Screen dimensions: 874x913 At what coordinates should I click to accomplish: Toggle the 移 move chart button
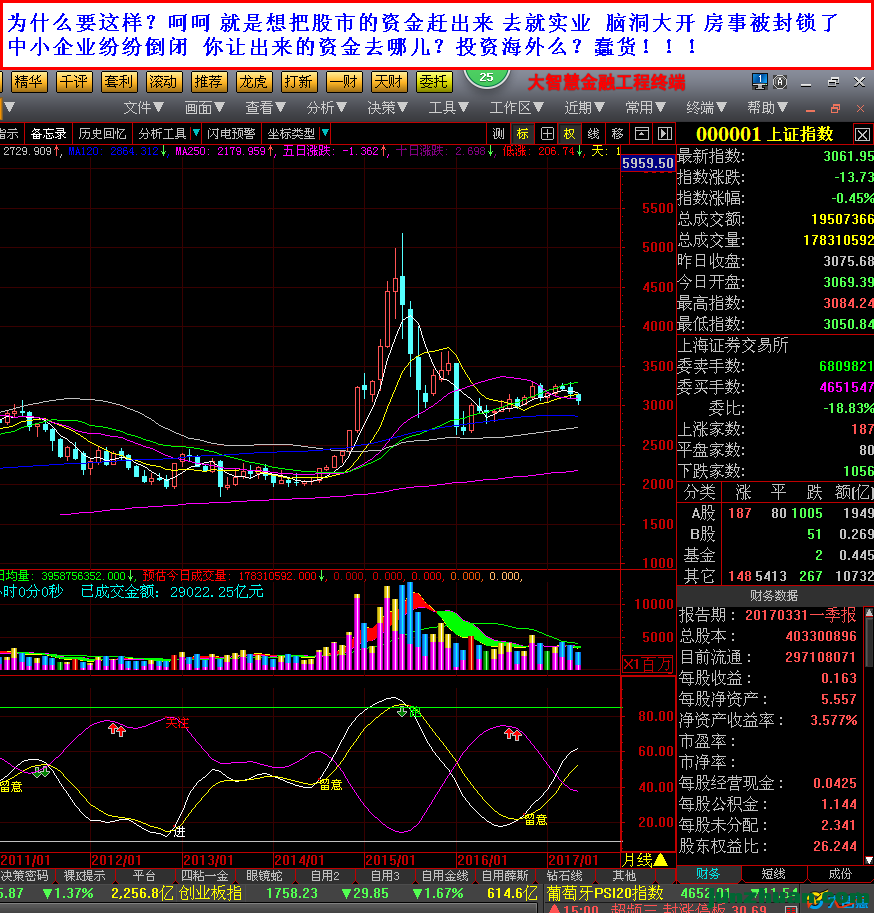tap(617, 134)
